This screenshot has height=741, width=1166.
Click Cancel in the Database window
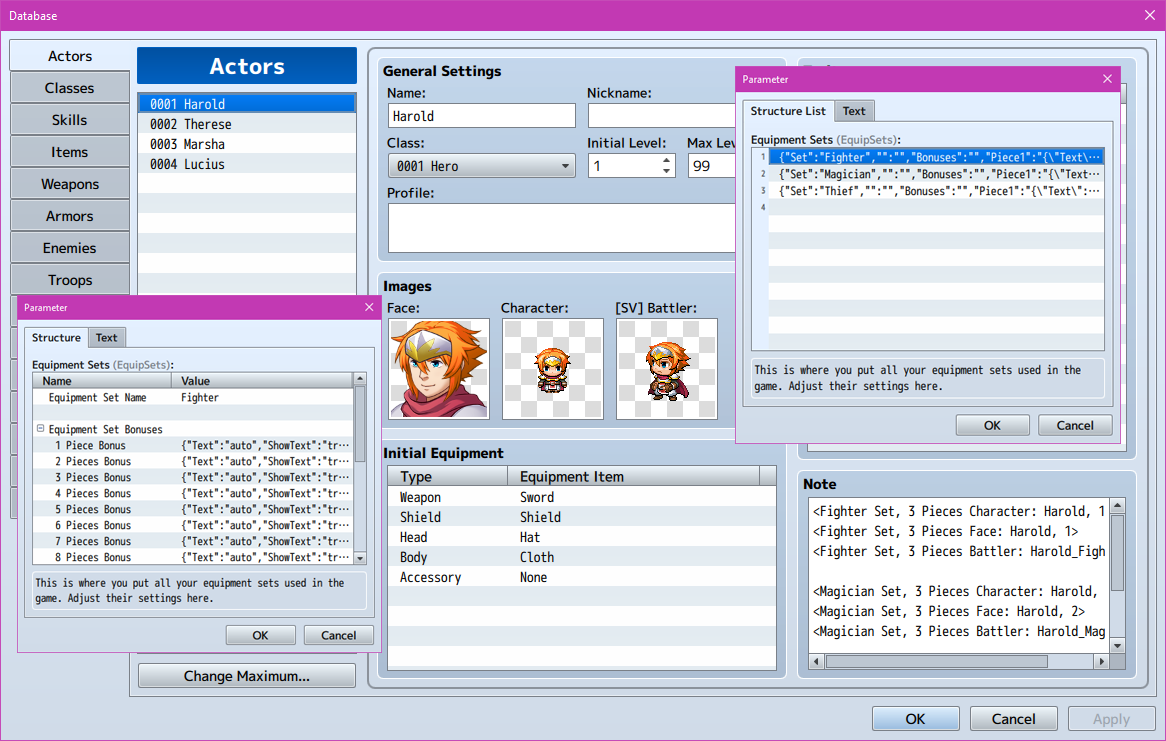pyautogui.click(x=1014, y=719)
